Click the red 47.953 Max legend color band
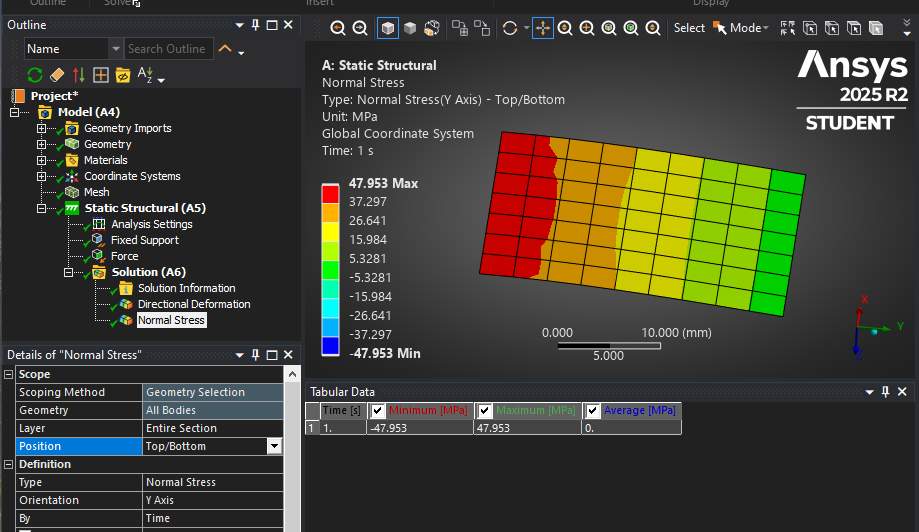The width and height of the screenshot is (919, 532). [x=329, y=195]
